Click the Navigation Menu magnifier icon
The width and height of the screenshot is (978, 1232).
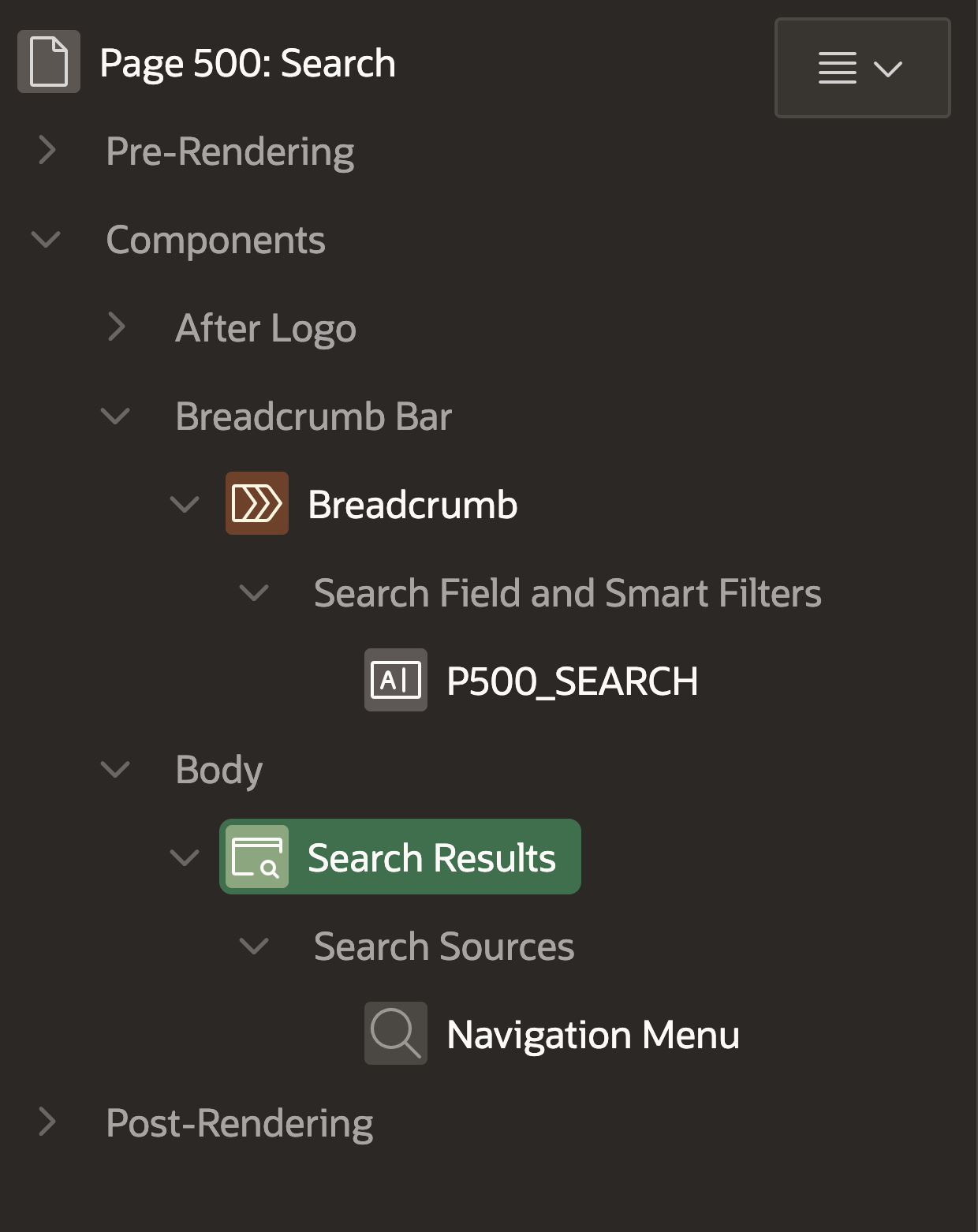click(x=395, y=1034)
